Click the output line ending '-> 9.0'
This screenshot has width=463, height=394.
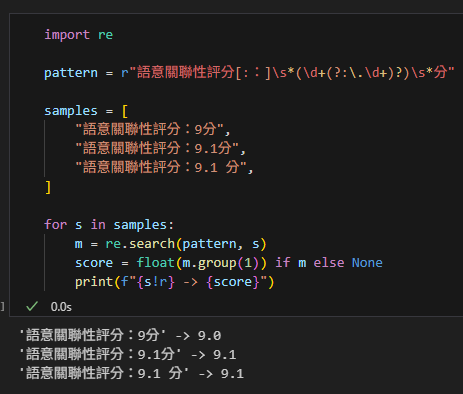120,335
